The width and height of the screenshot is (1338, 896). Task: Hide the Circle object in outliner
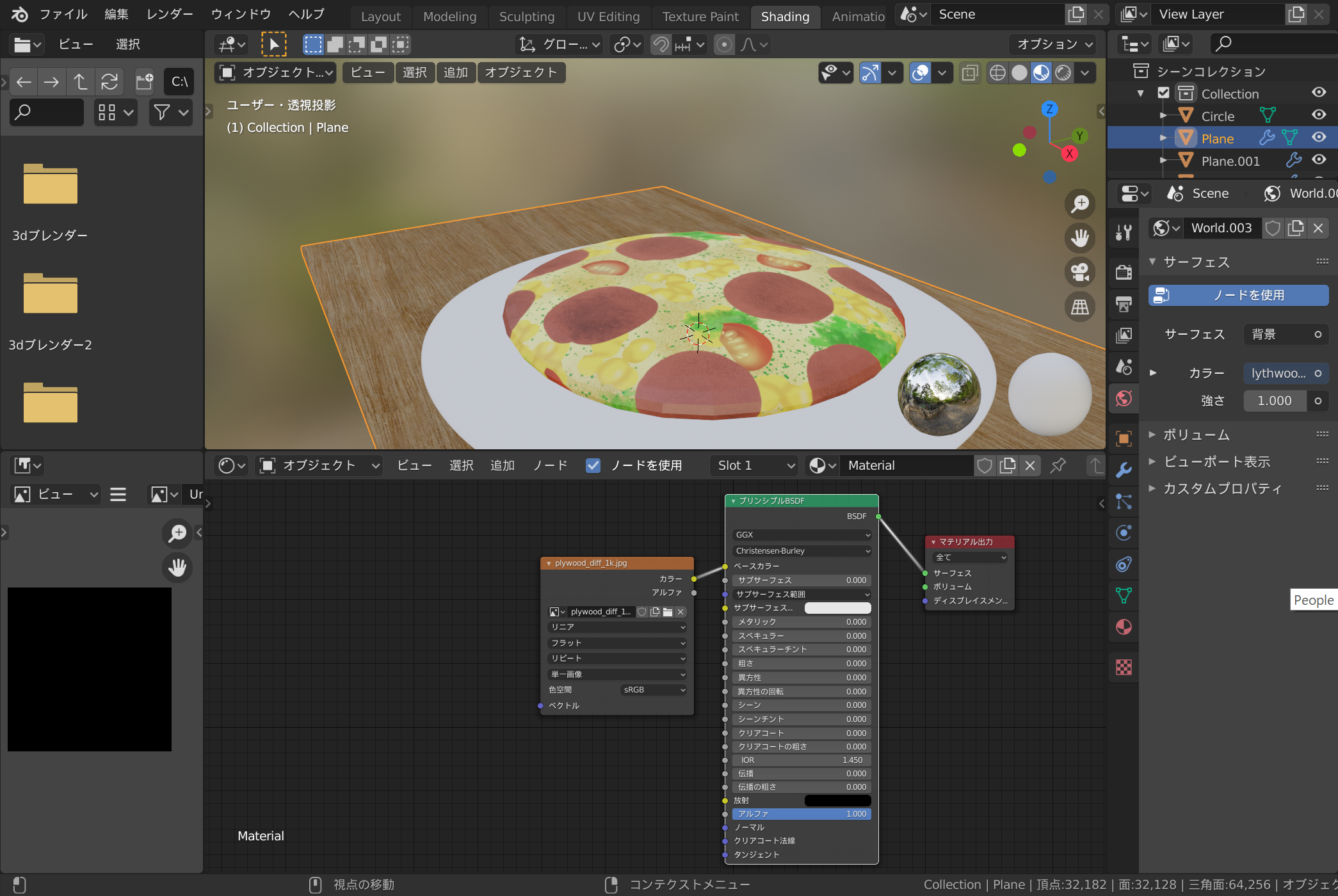point(1318,116)
